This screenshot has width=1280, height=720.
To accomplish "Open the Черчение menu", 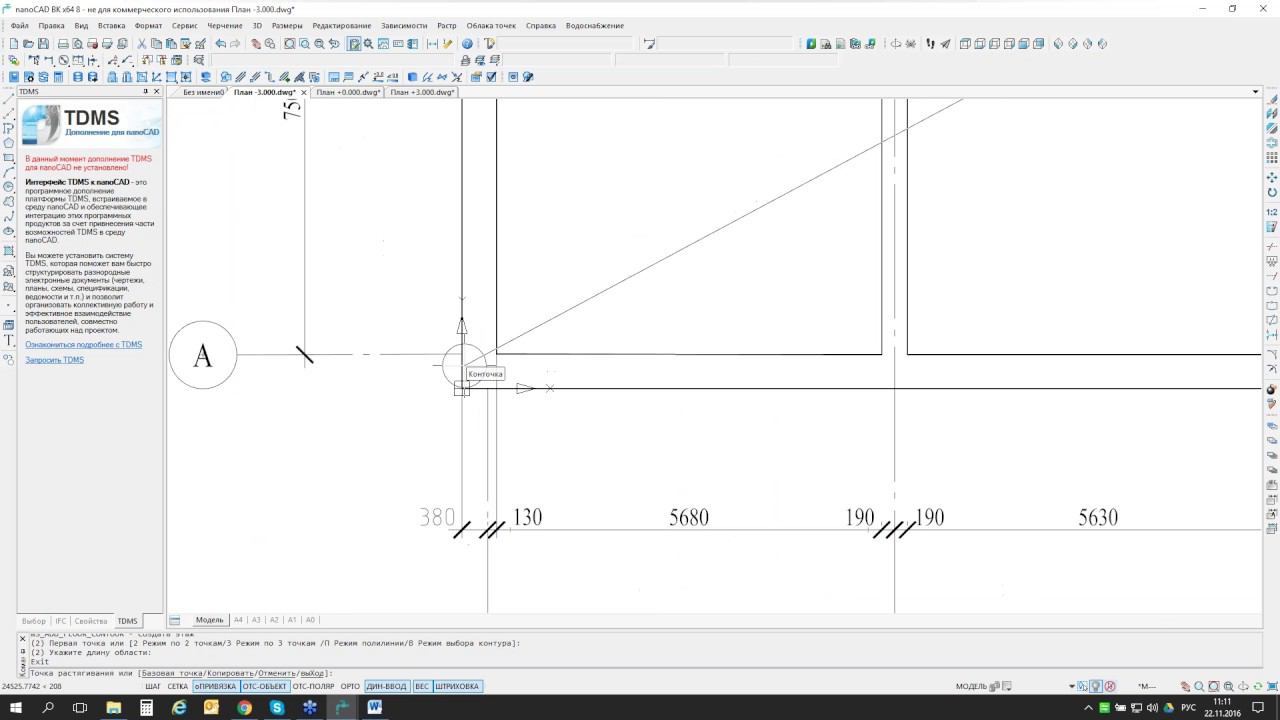I will click(225, 25).
